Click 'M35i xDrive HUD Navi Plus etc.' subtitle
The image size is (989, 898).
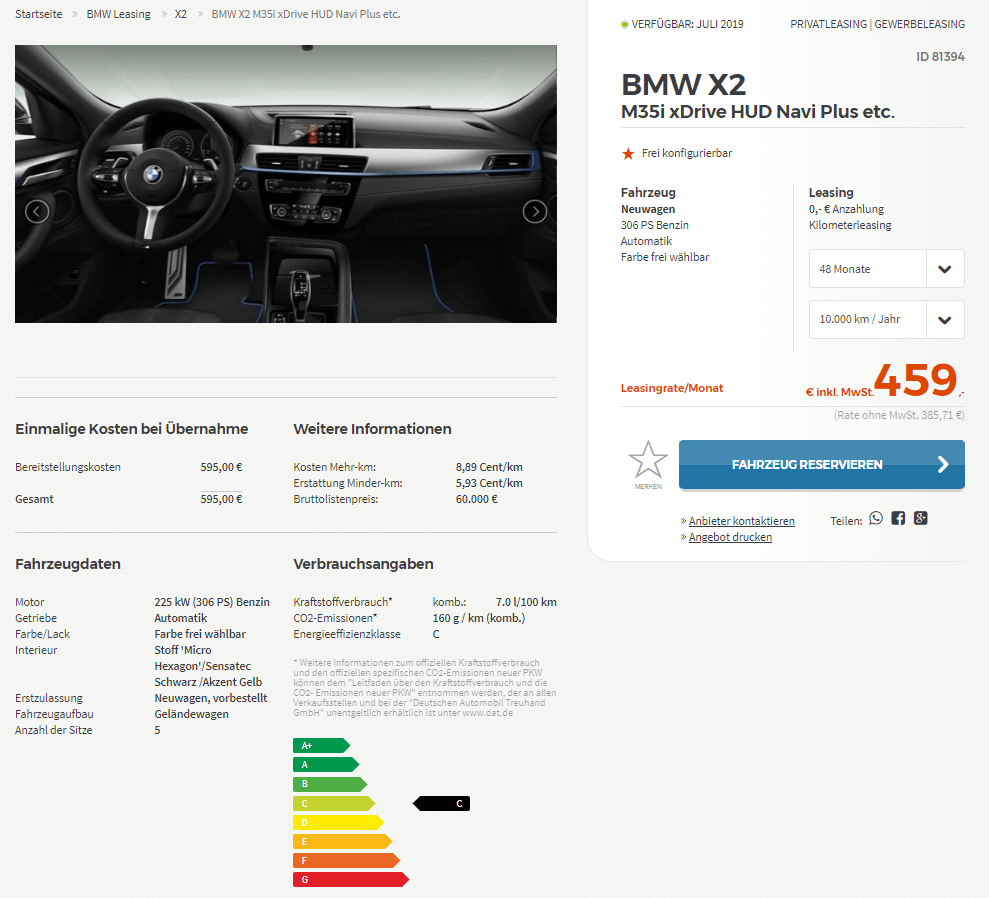(x=758, y=112)
